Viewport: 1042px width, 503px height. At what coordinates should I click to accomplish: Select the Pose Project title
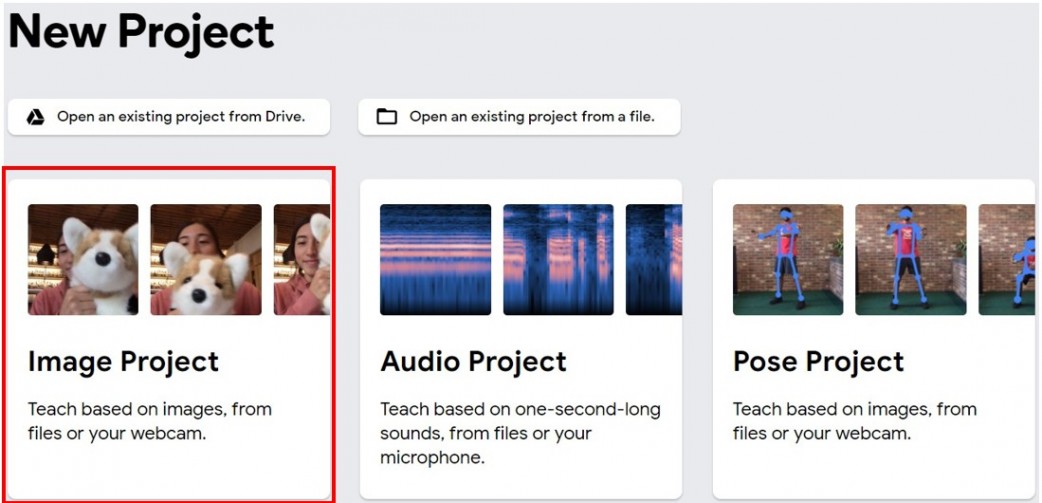click(x=818, y=361)
